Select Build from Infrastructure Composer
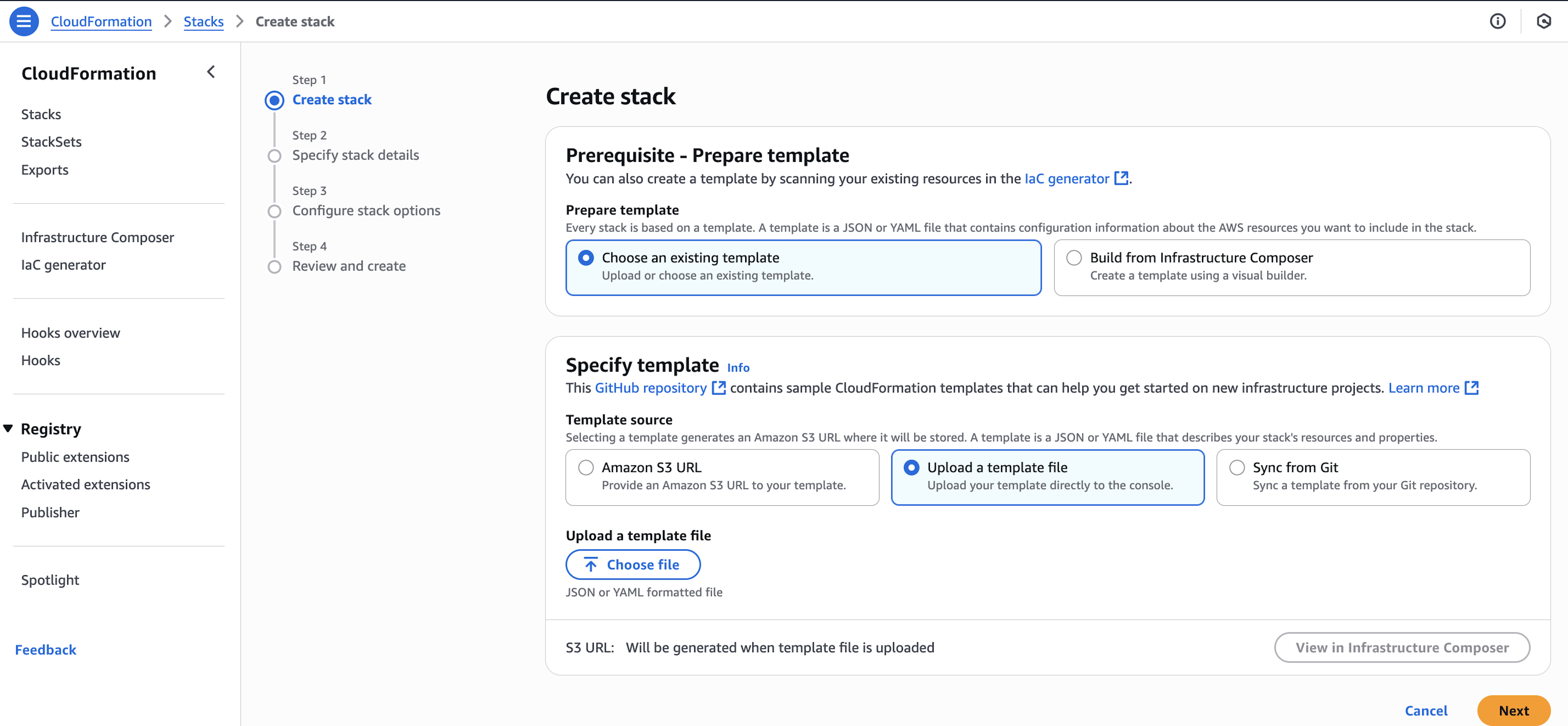The image size is (1568, 726). tap(1074, 258)
